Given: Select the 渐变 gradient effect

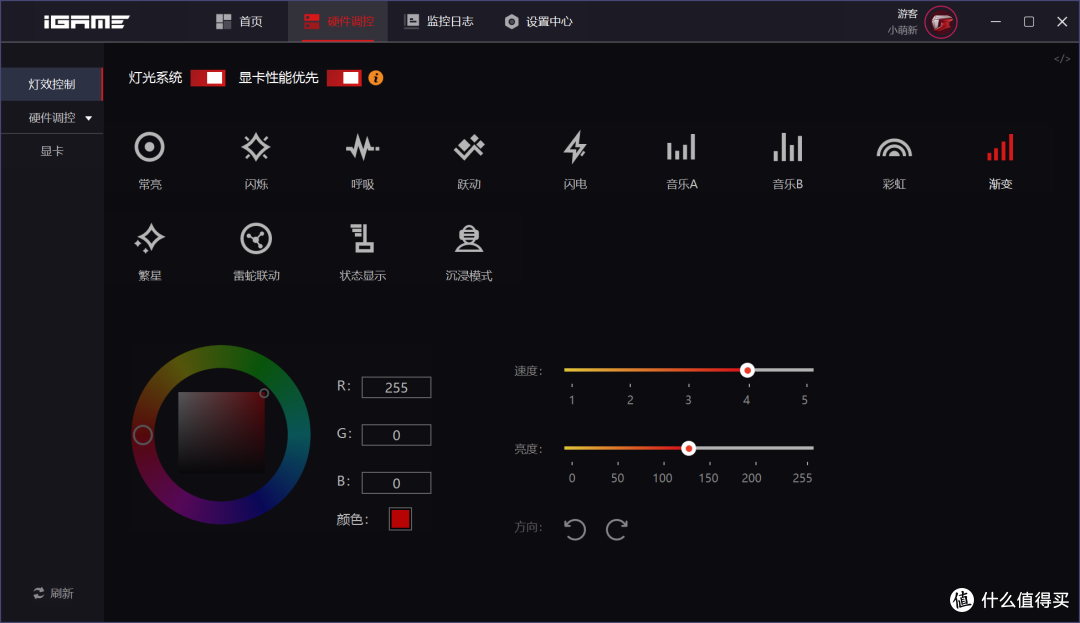Looking at the screenshot, I should click(1000, 160).
